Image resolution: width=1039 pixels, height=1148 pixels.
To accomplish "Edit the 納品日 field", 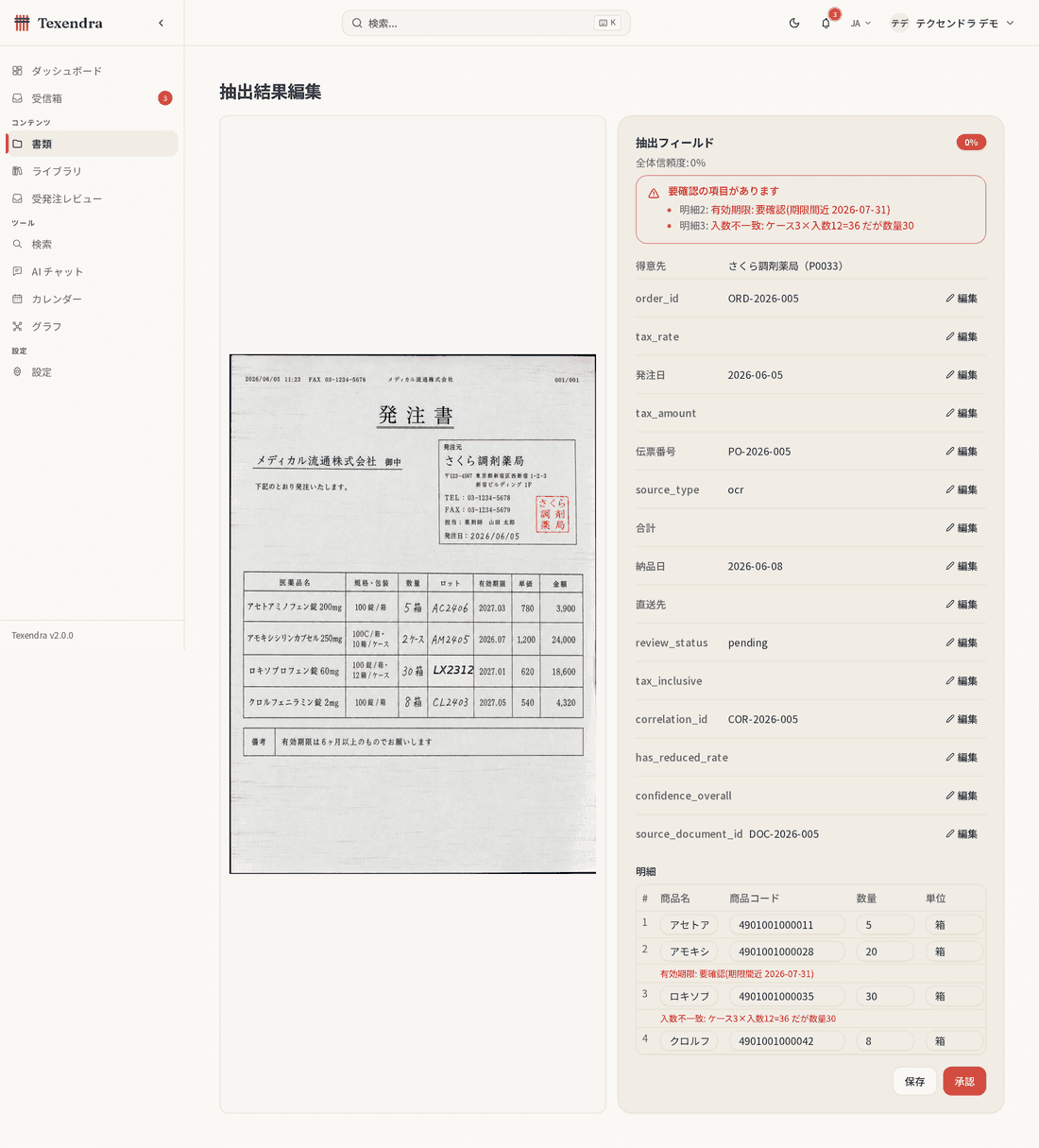I will [962, 566].
